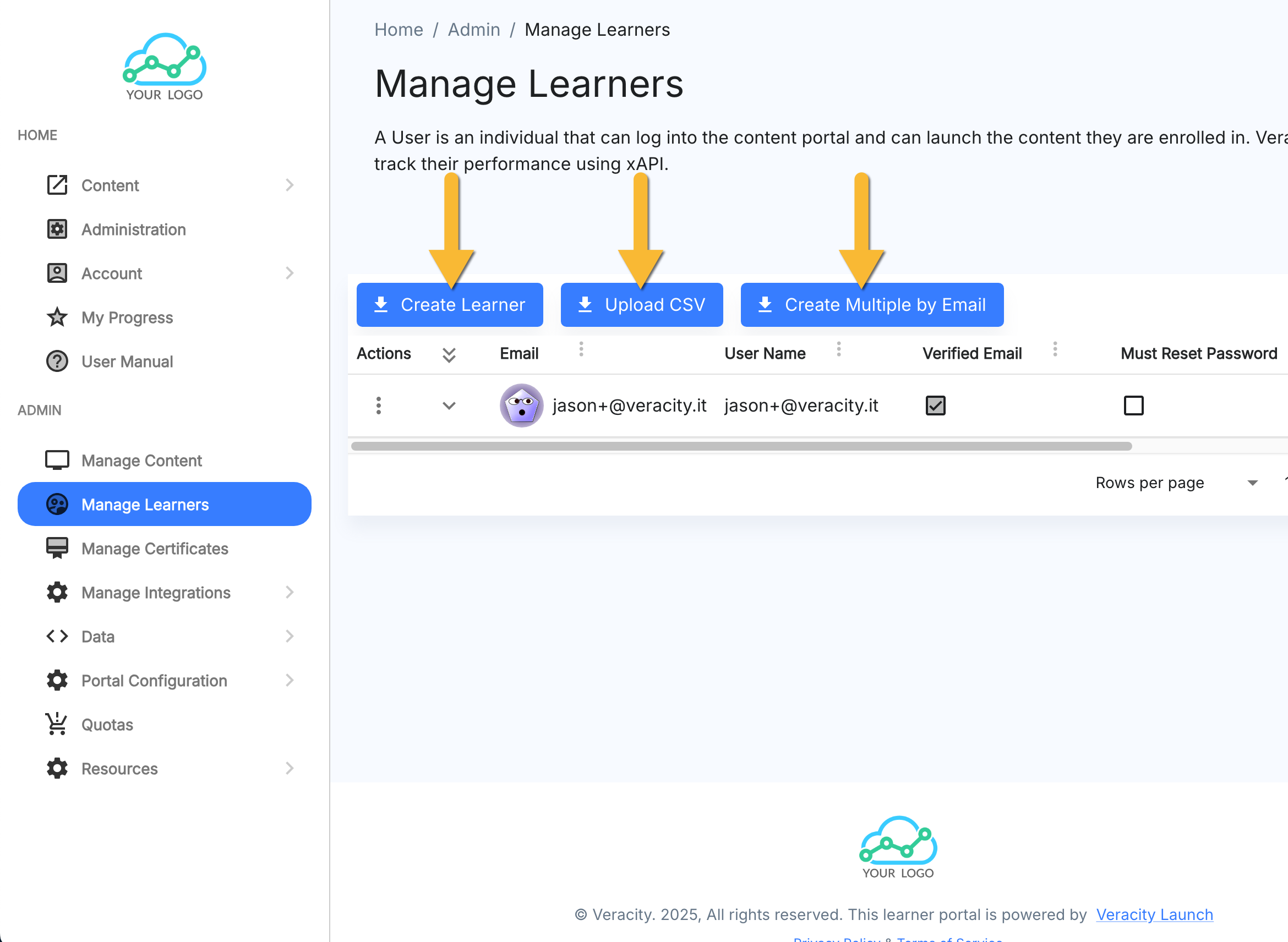The width and height of the screenshot is (1288, 942).
Task: Open Manage Content in admin menu
Action: [x=141, y=460]
